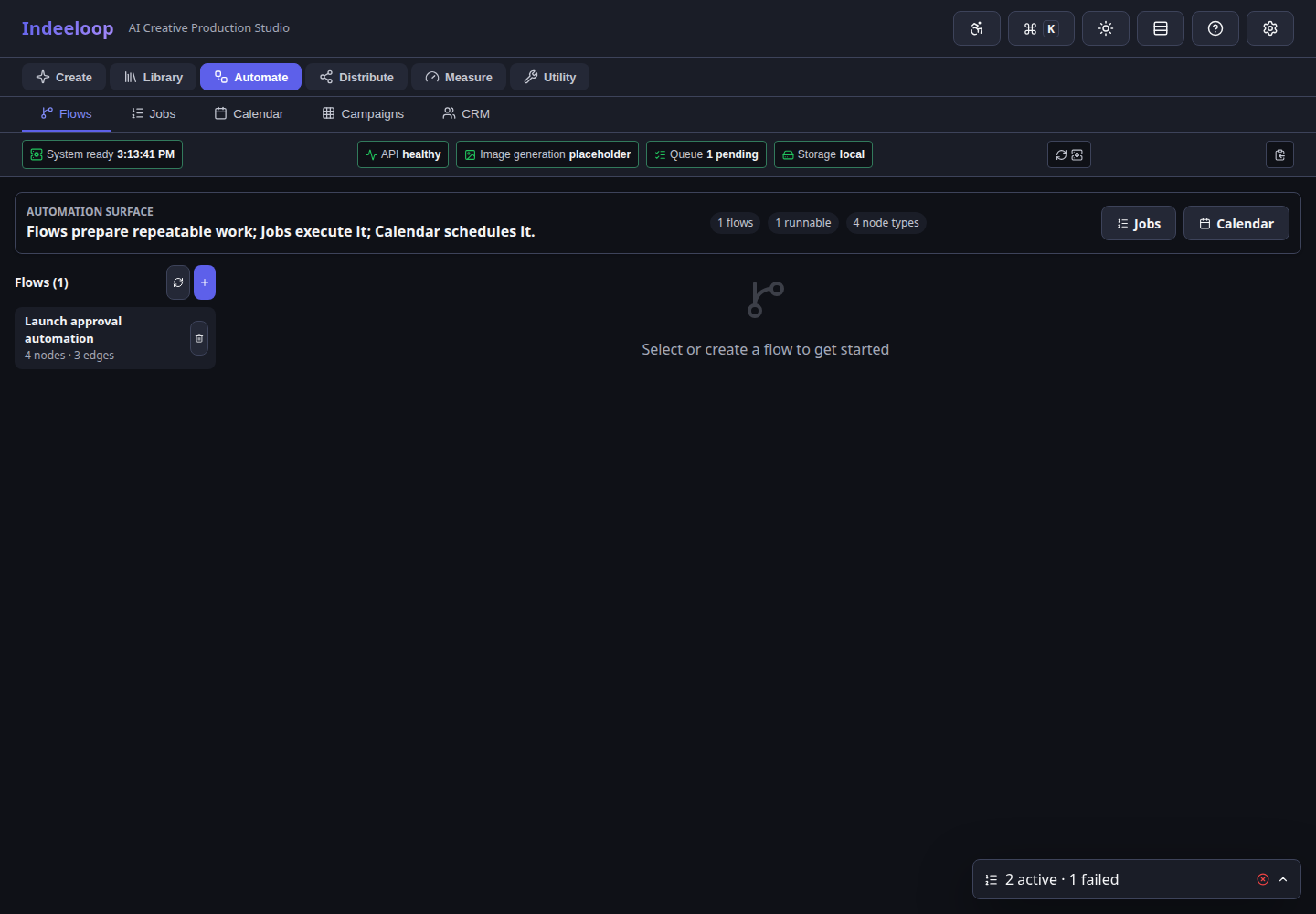
Task: Toggle the light/dark theme sun icon
Action: pyautogui.click(x=1106, y=28)
